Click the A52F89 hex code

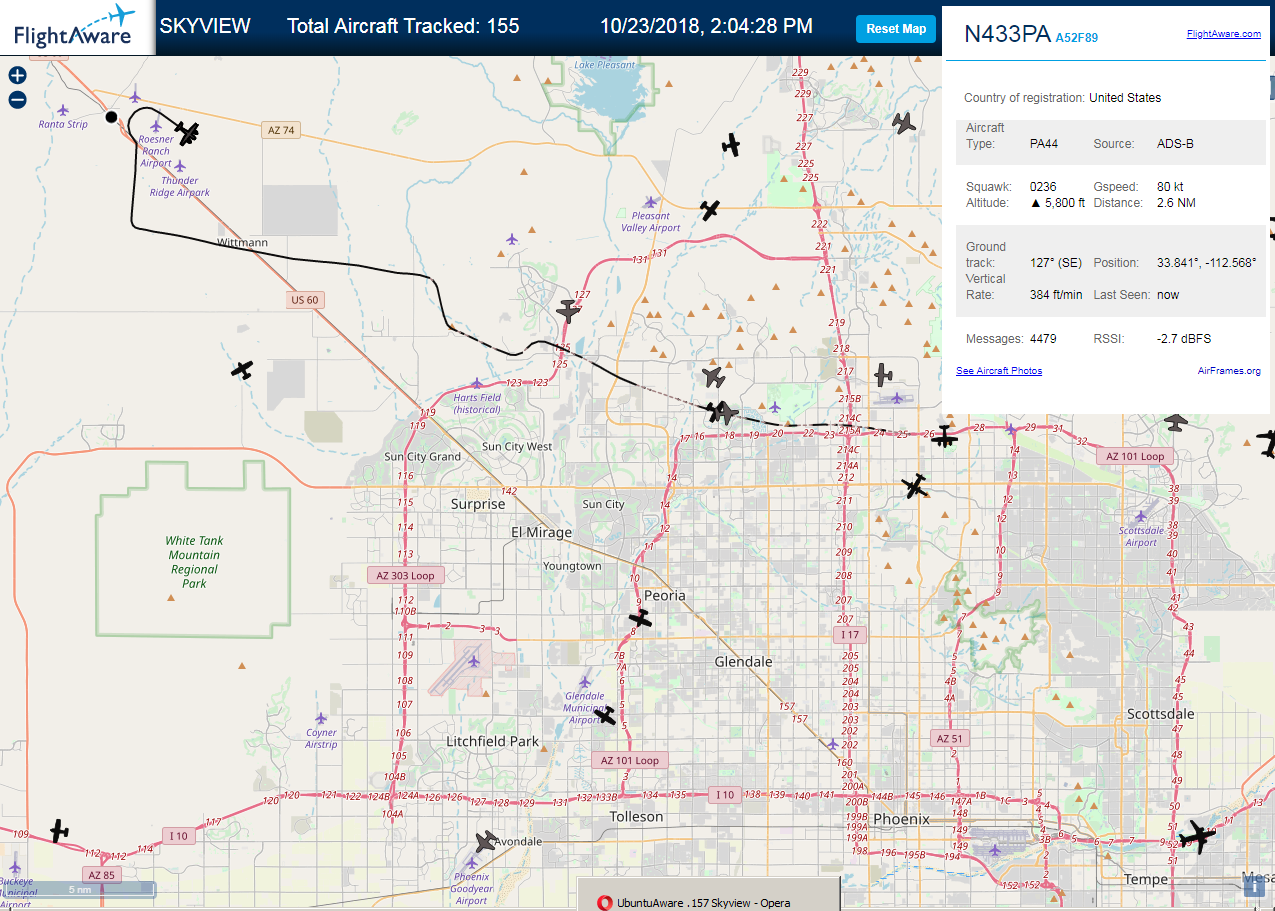coord(1077,38)
